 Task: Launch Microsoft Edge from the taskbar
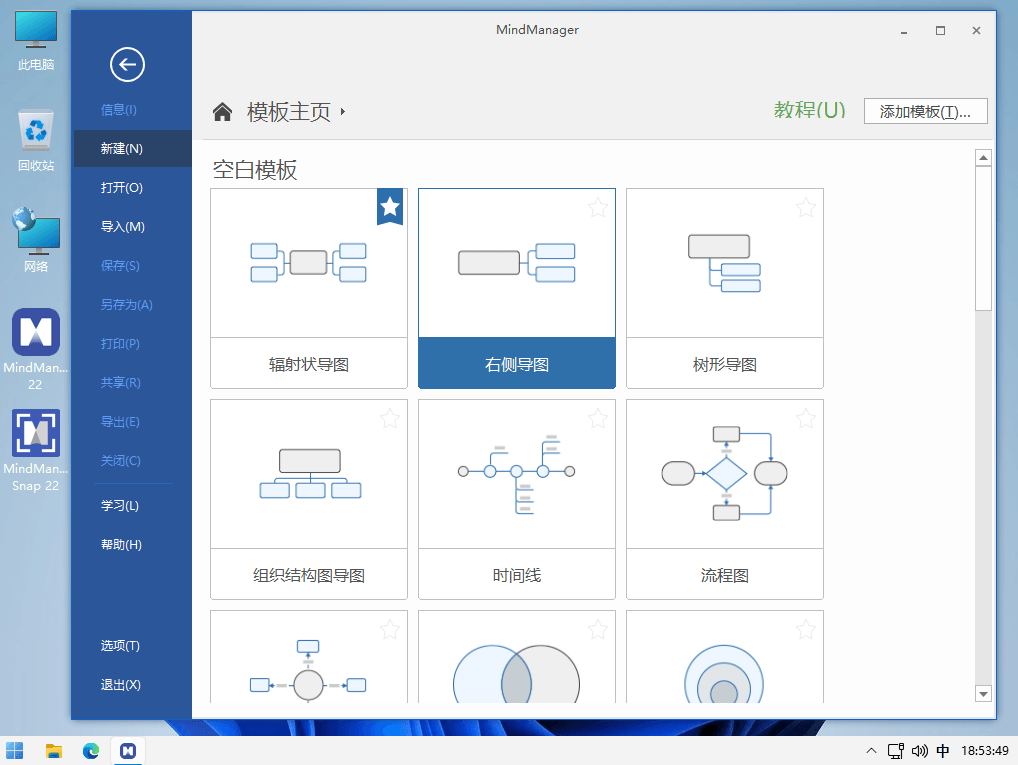[x=91, y=751]
